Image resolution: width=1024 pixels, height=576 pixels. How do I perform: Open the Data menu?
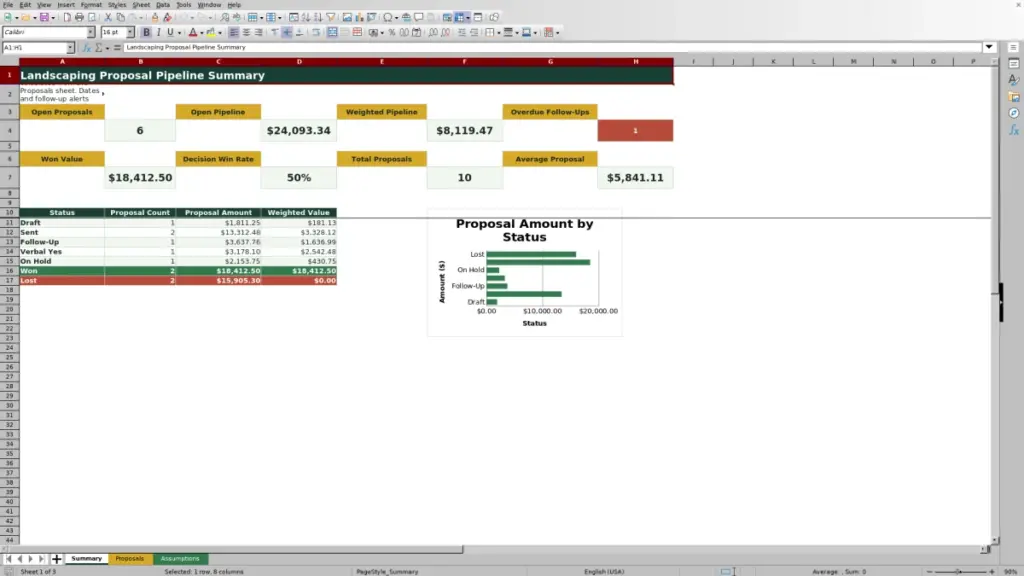click(x=163, y=5)
